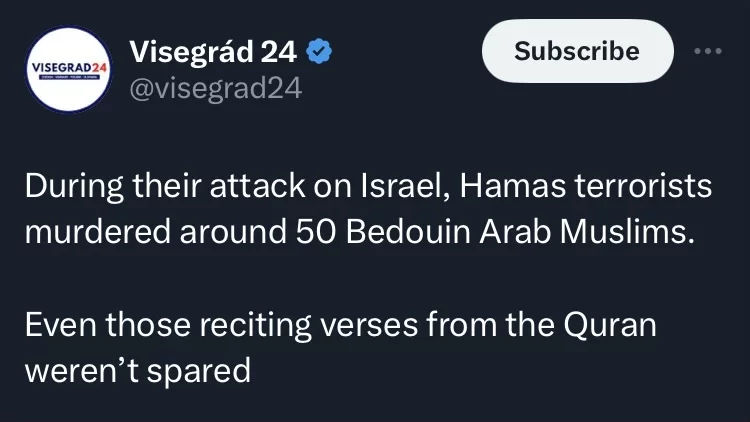
Task: Click the tweet's first paragraph text
Action: pos(368,208)
